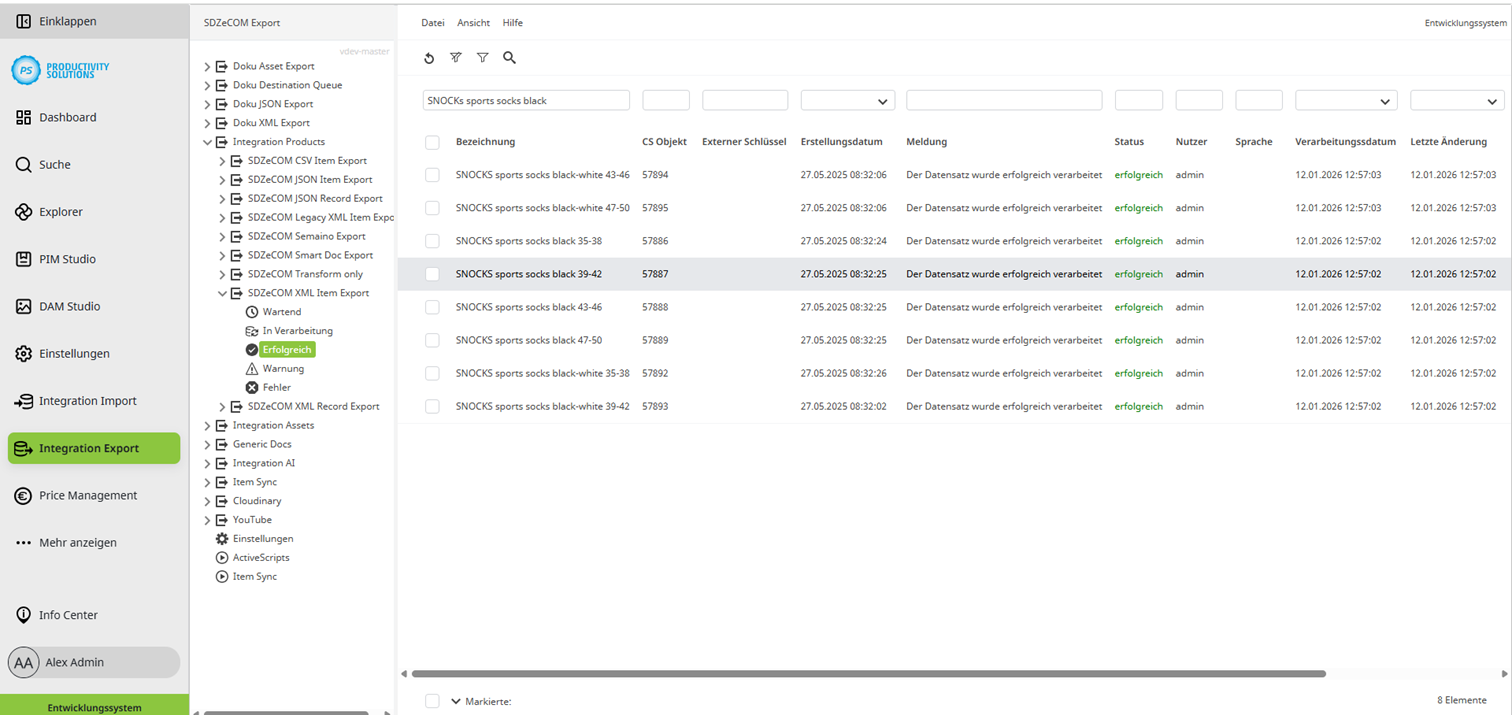Select the Cloudinary tree item
Viewport: 1512px width, 715px height.
click(x=257, y=501)
